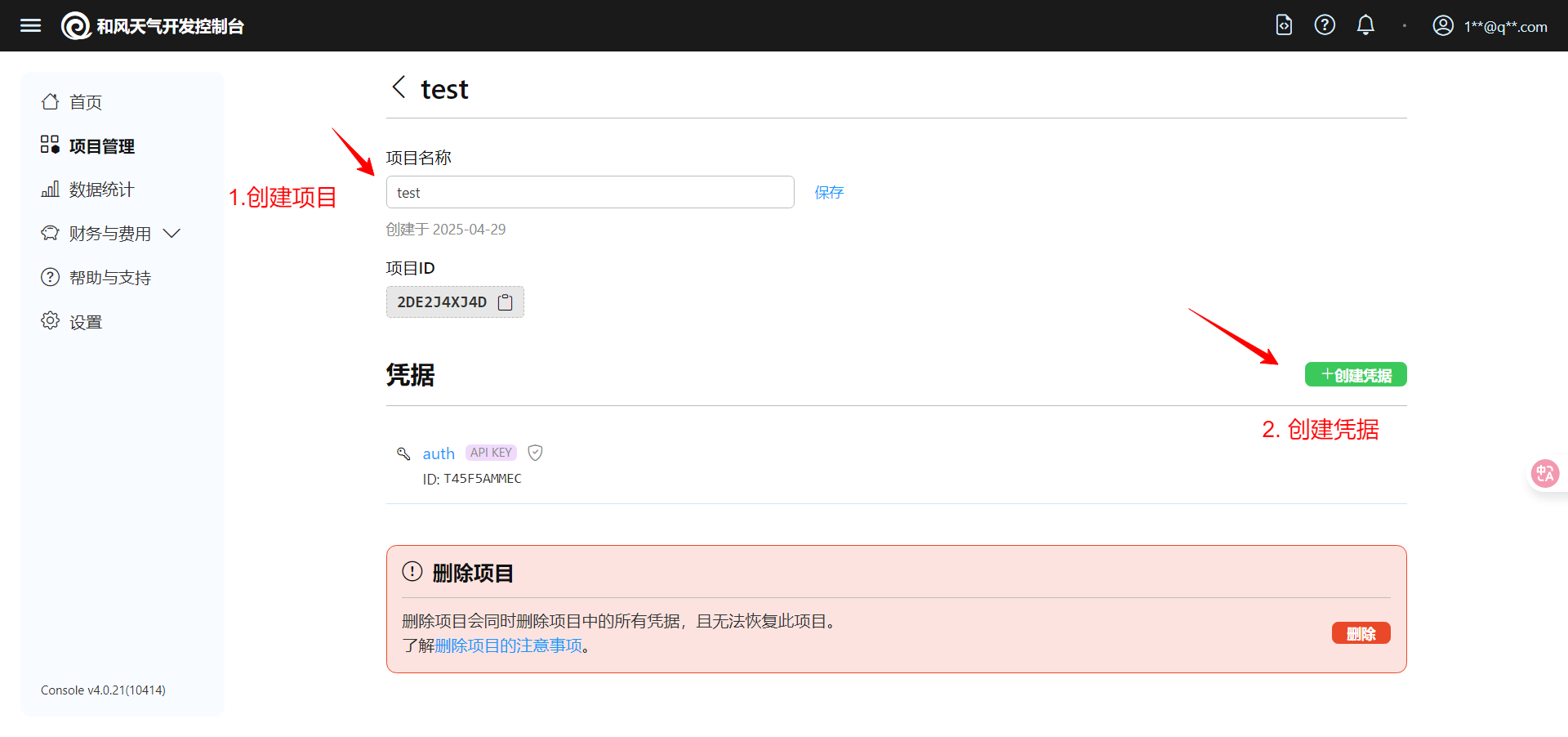Image resolution: width=1568 pixels, height=737 pixels.
Task: Copy the project ID 2DE2J4XJ4D
Action: click(x=506, y=302)
